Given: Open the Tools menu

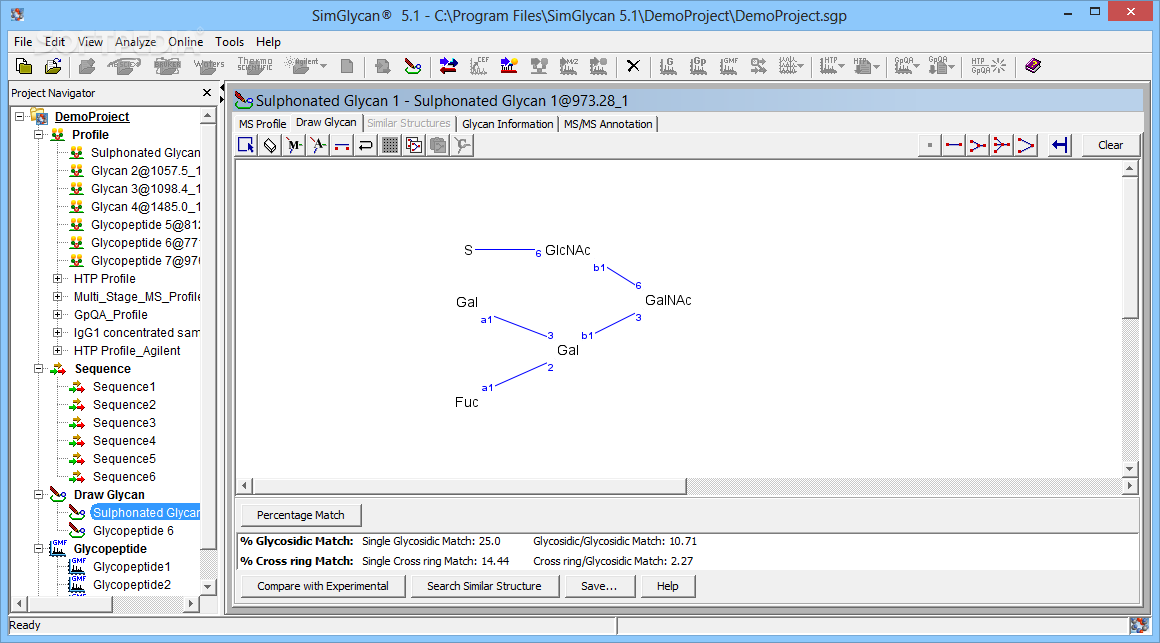Looking at the screenshot, I should pos(229,41).
